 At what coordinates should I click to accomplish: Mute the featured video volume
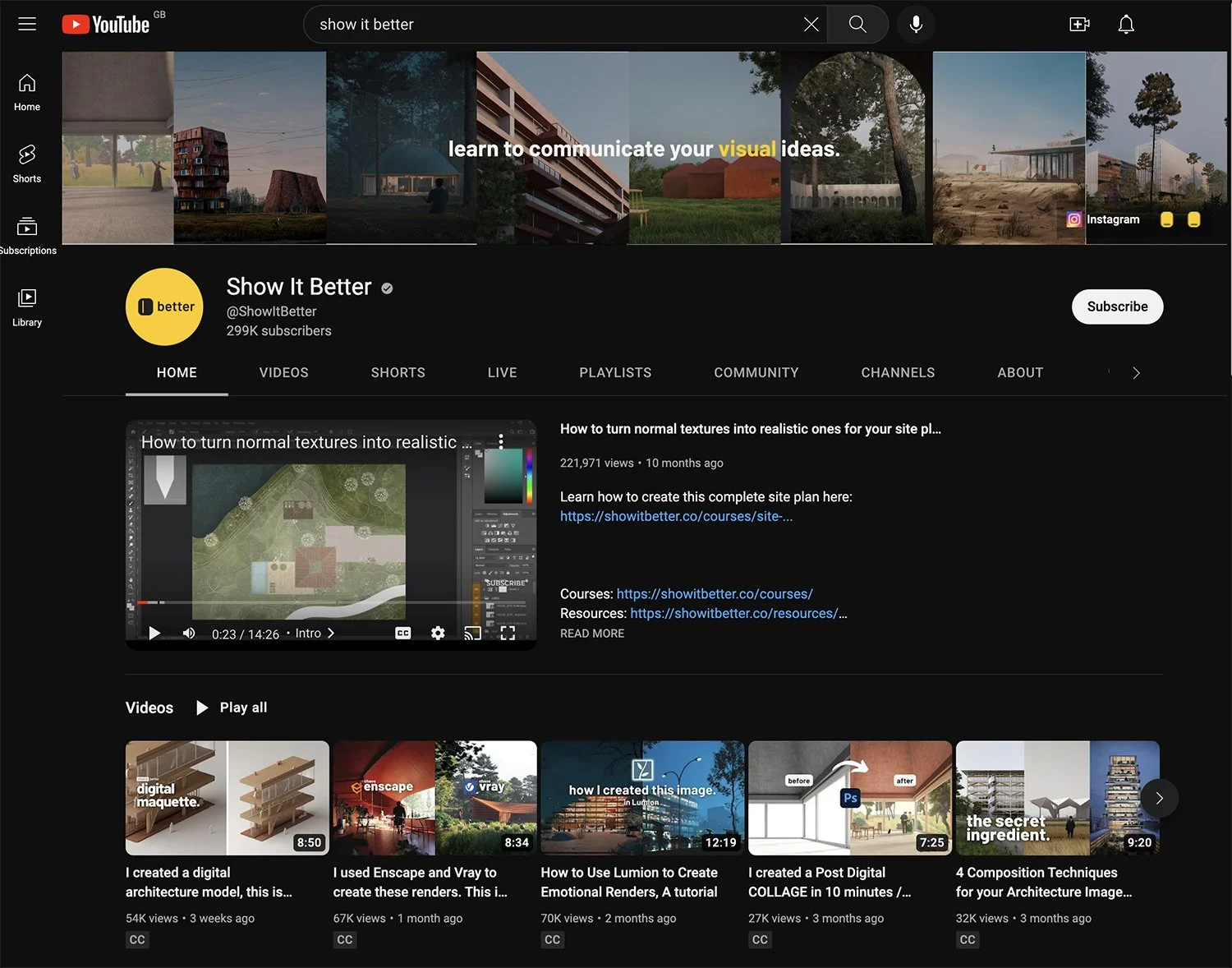coord(189,633)
